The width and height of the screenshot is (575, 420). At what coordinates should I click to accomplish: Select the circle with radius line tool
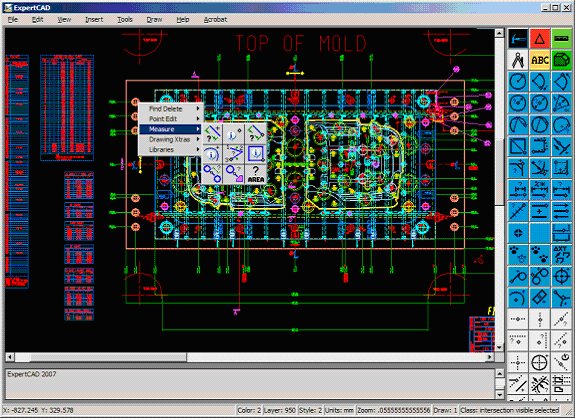pos(518,82)
